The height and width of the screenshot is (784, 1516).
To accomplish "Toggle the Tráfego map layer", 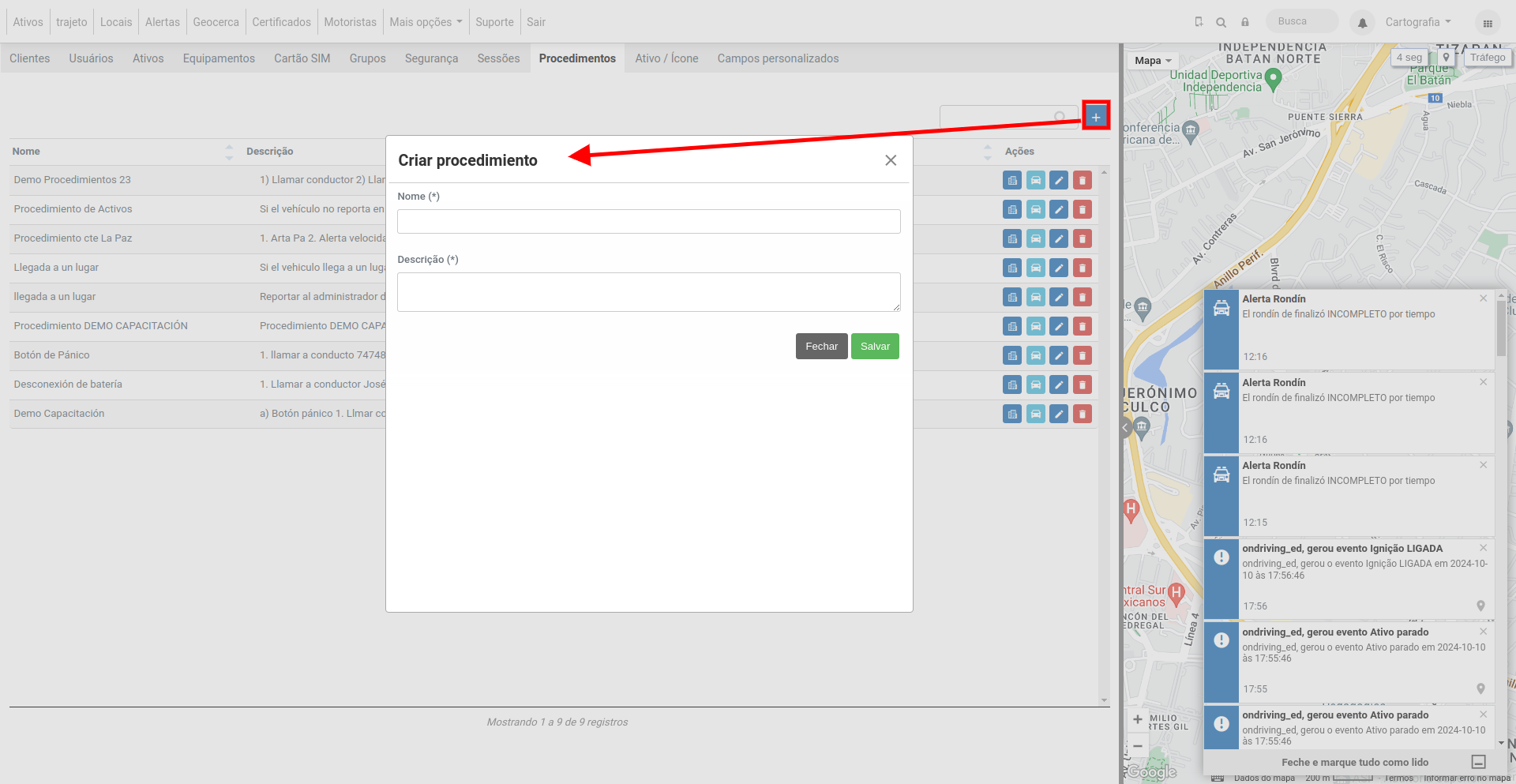I will pos(1487,58).
